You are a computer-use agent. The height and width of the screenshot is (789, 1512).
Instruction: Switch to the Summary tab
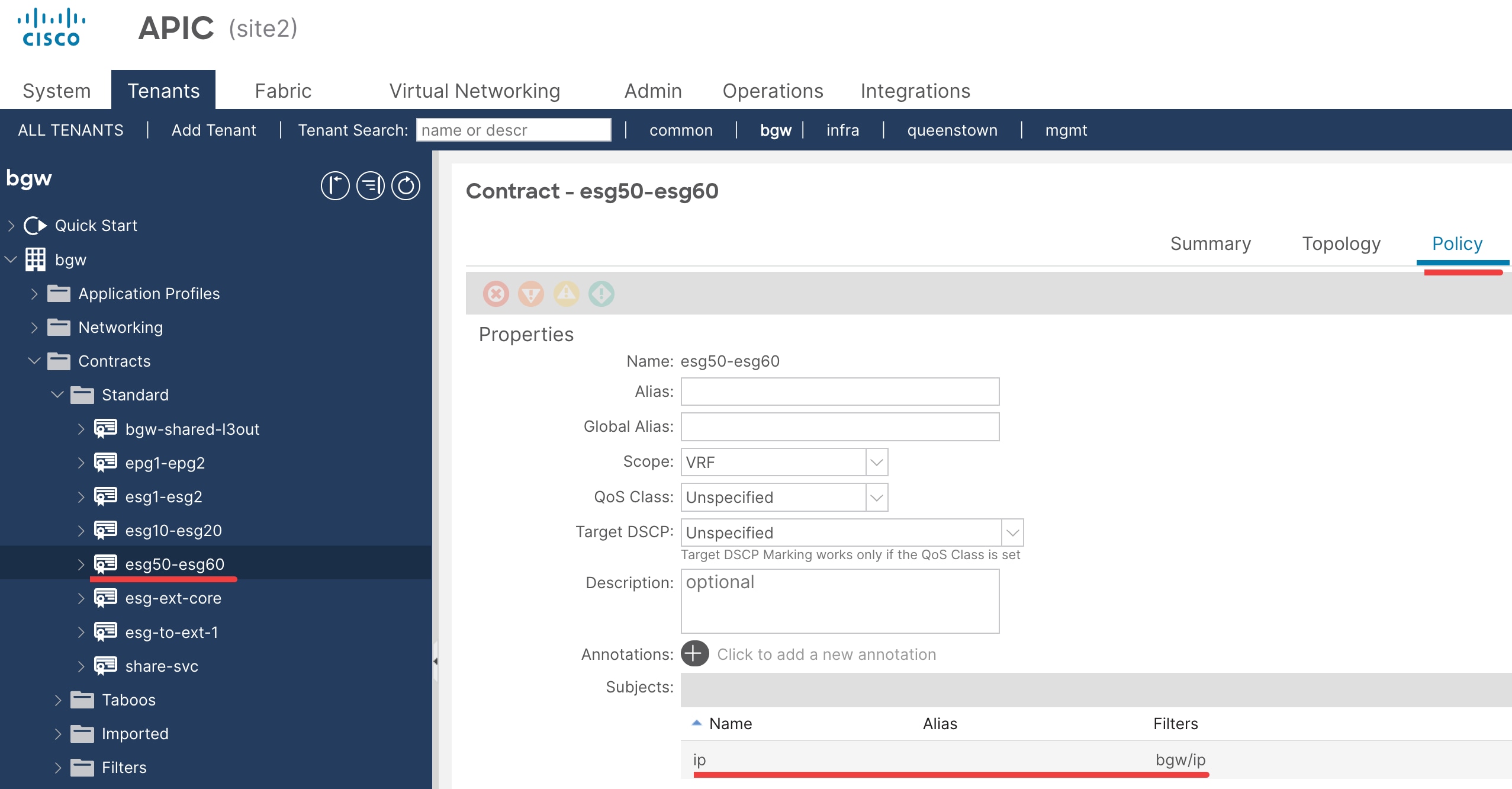1211,243
